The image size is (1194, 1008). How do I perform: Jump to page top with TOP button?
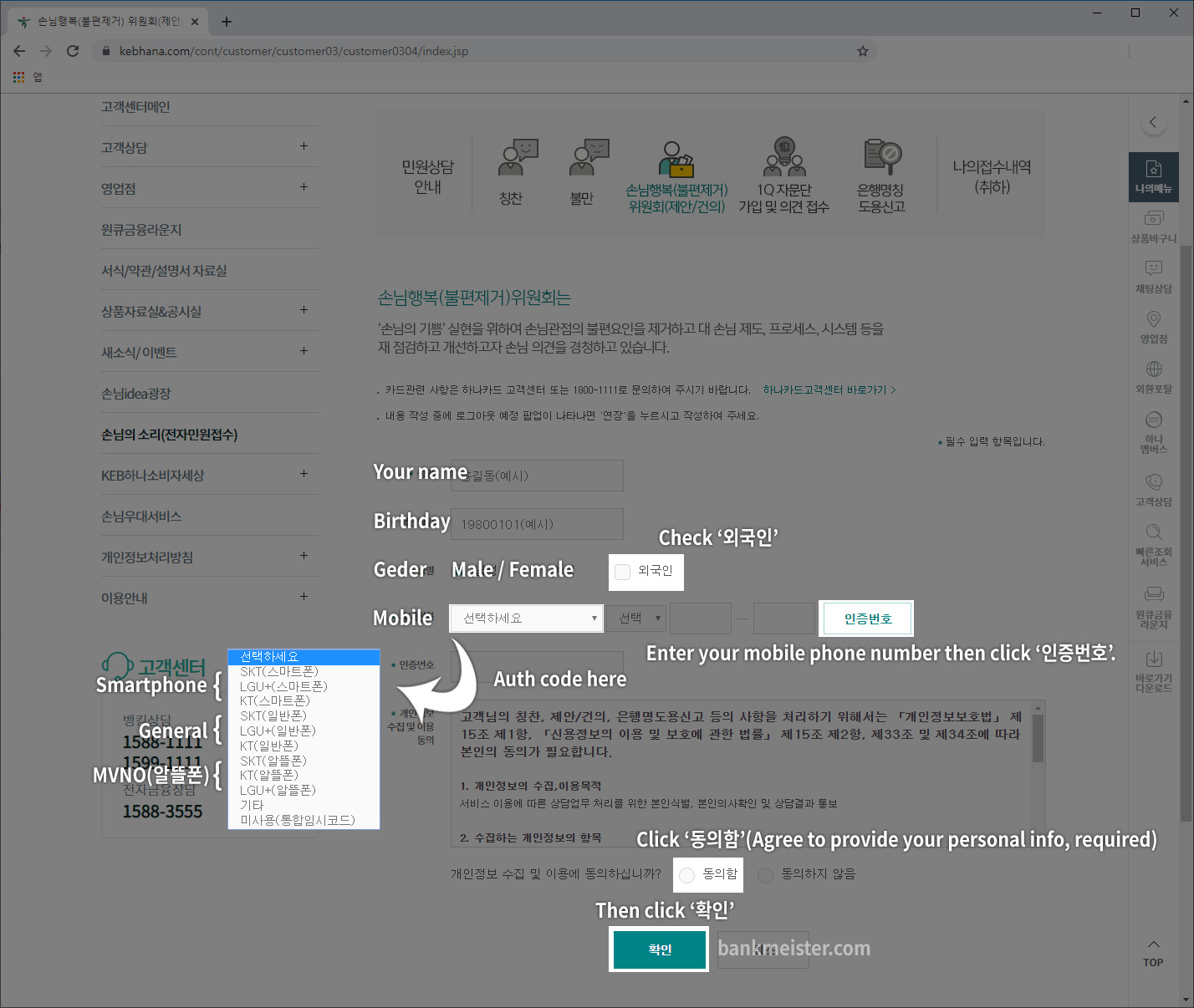click(1153, 953)
